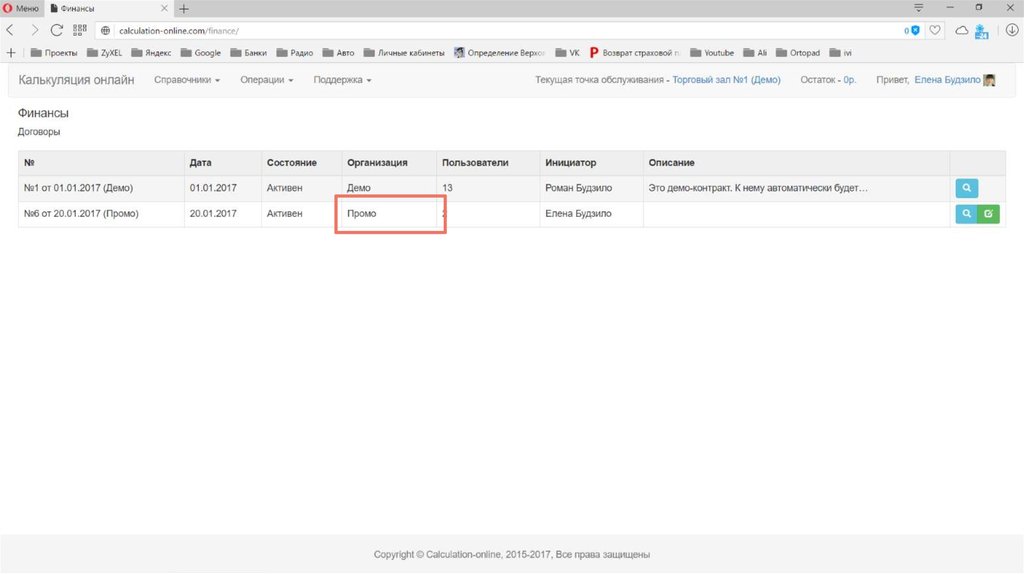The height and width of the screenshot is (574, 1024).
Task: Click the address bar URL field
Action: (500, 30)
